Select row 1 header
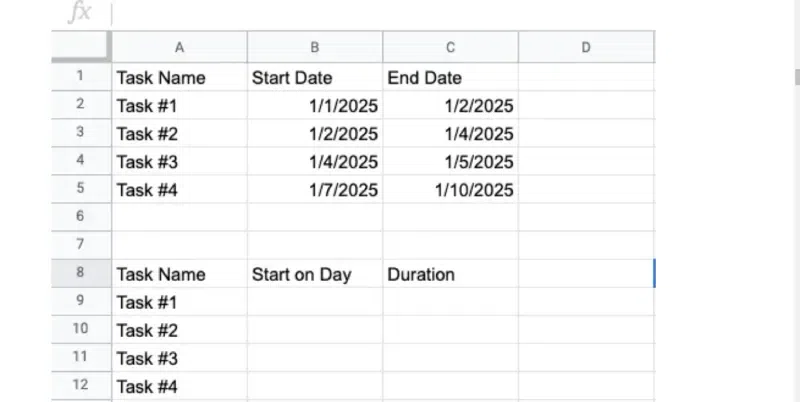 point(80,76)
